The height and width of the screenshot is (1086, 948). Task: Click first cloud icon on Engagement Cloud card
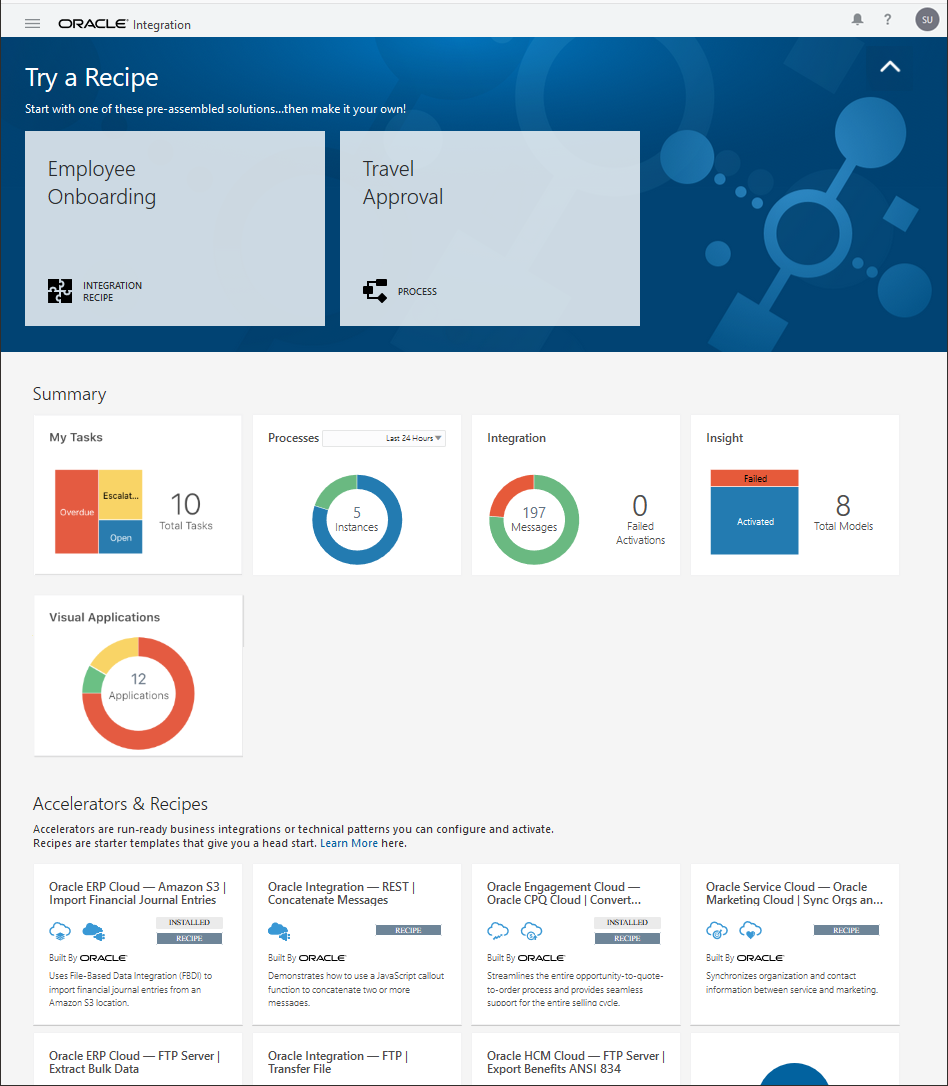(x=498, y=931)
